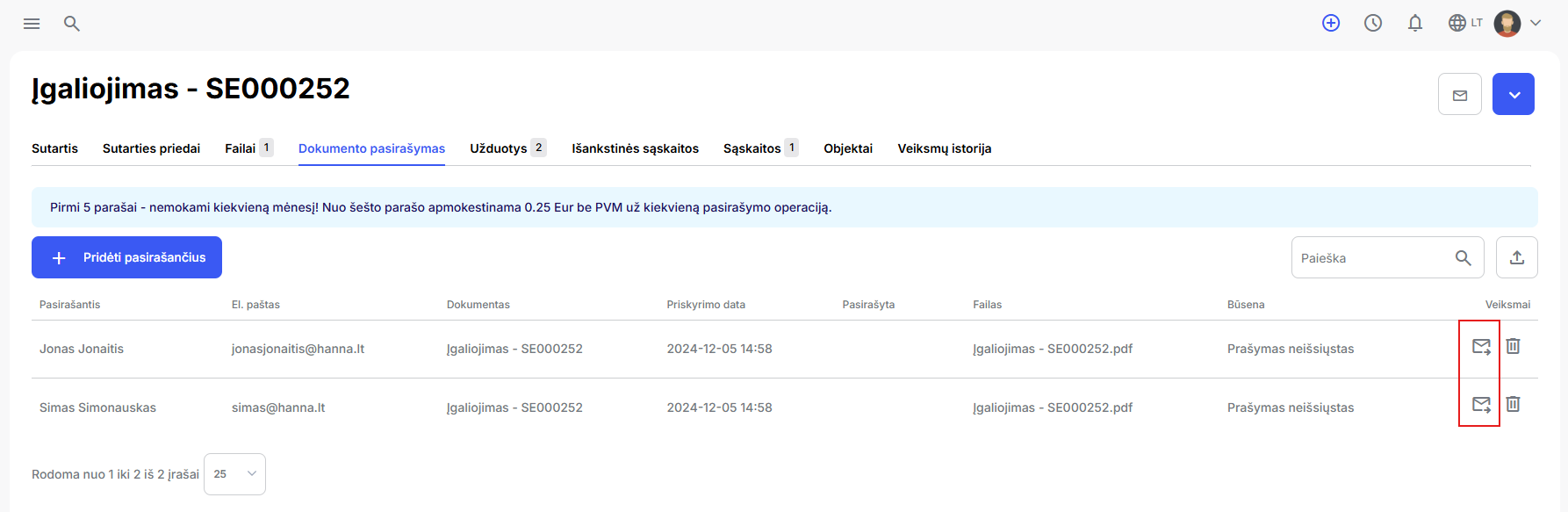Click the upload export icon button

tap(1517, 257)
